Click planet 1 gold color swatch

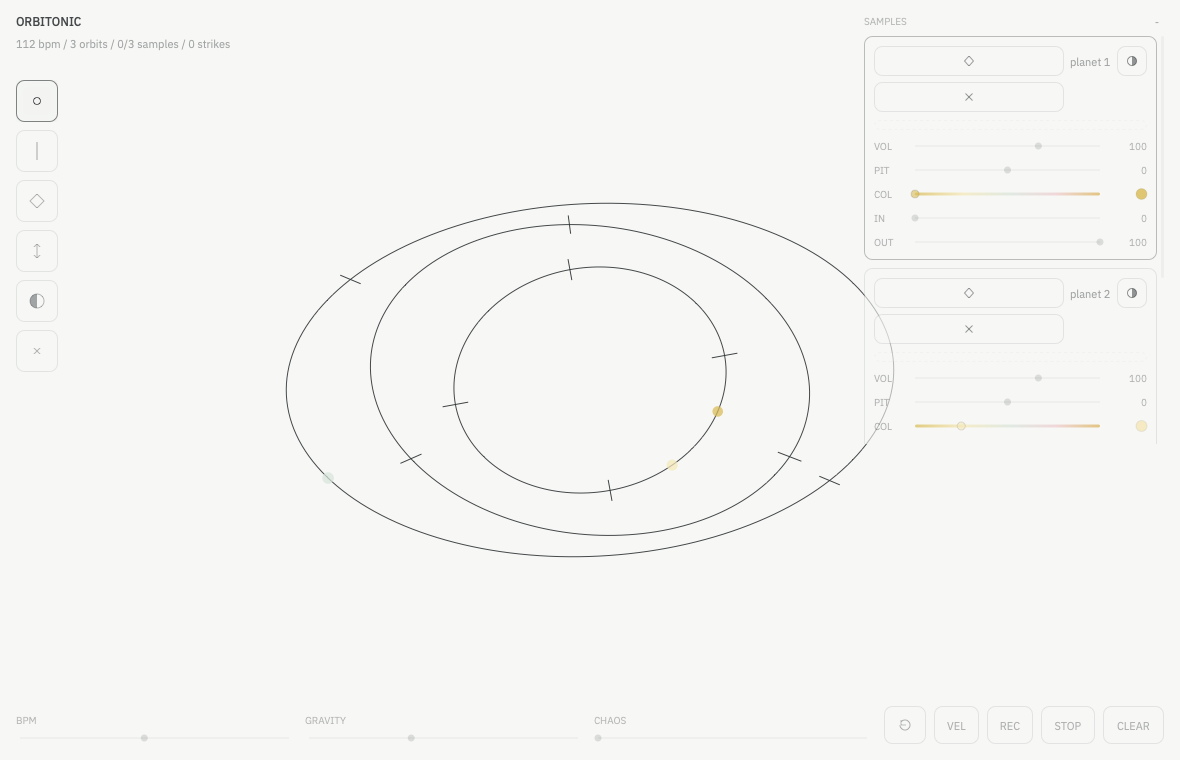(x=1142, y=194)
